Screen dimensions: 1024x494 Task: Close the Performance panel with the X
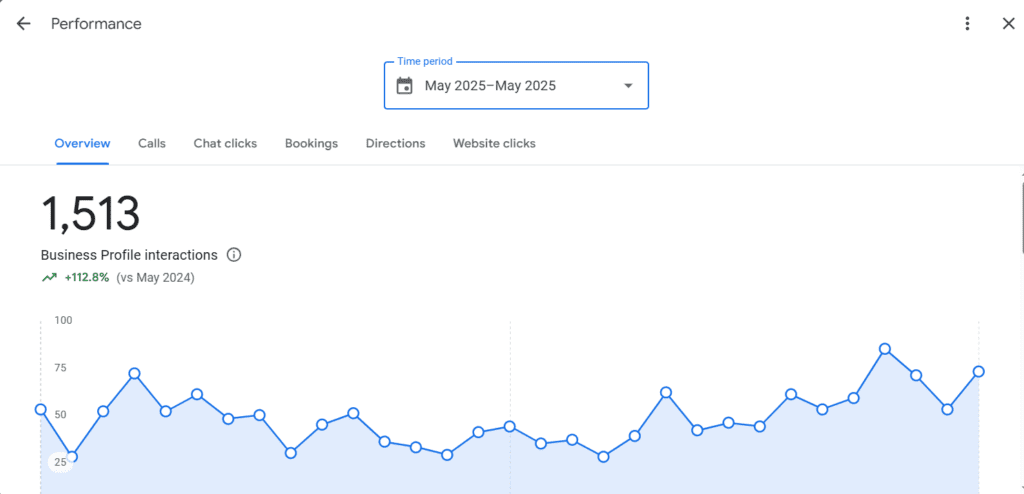(x=1008, y=24)
